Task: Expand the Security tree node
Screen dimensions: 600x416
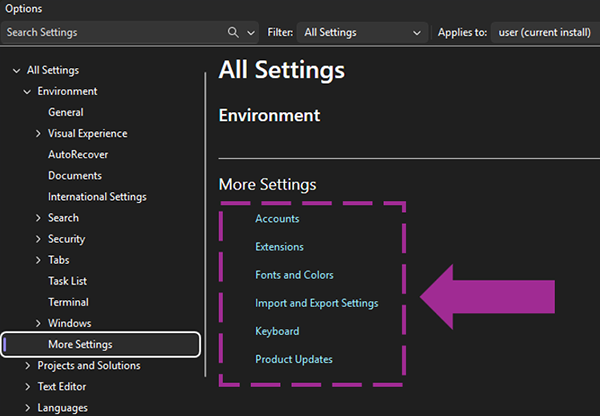Action: tap(38, 239)
